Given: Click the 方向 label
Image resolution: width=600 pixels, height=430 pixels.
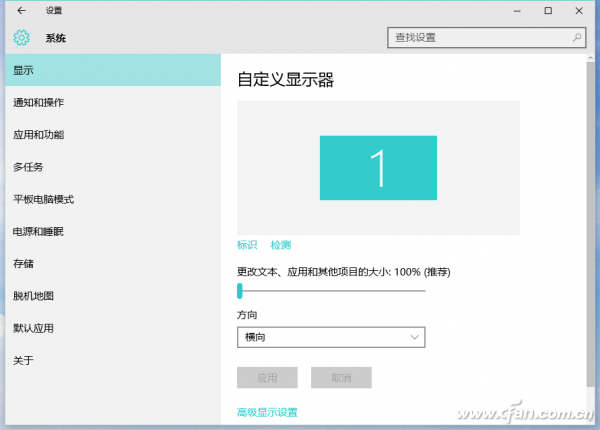Looking at the screenshot, I should (247, 315).
